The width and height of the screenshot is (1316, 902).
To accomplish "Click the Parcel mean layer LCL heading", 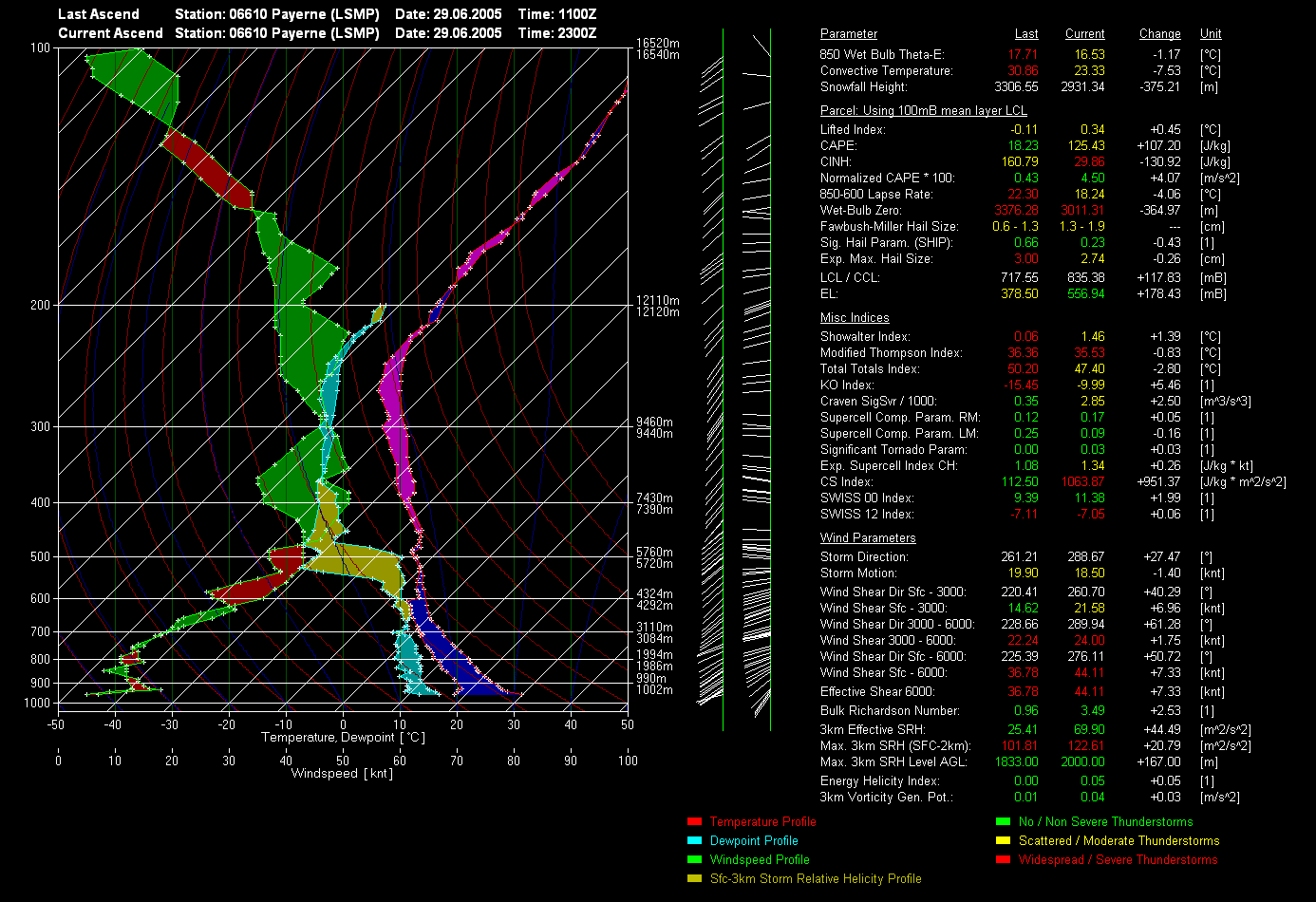I will (923, 111).
